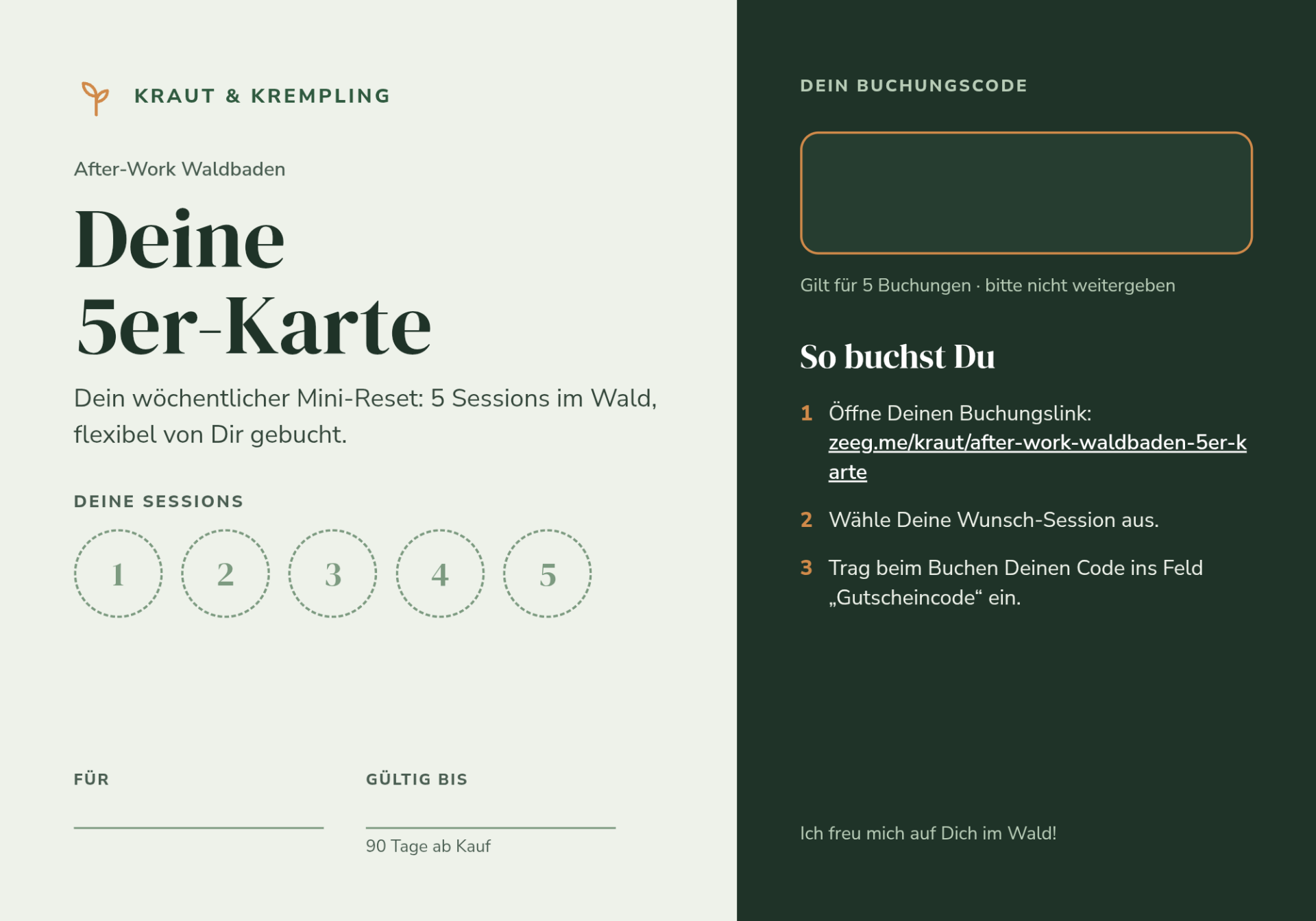This screenshot has width=1316, height=921.
Task: Click the orange-bordered booking code box
Action: tap(1026, 193)
